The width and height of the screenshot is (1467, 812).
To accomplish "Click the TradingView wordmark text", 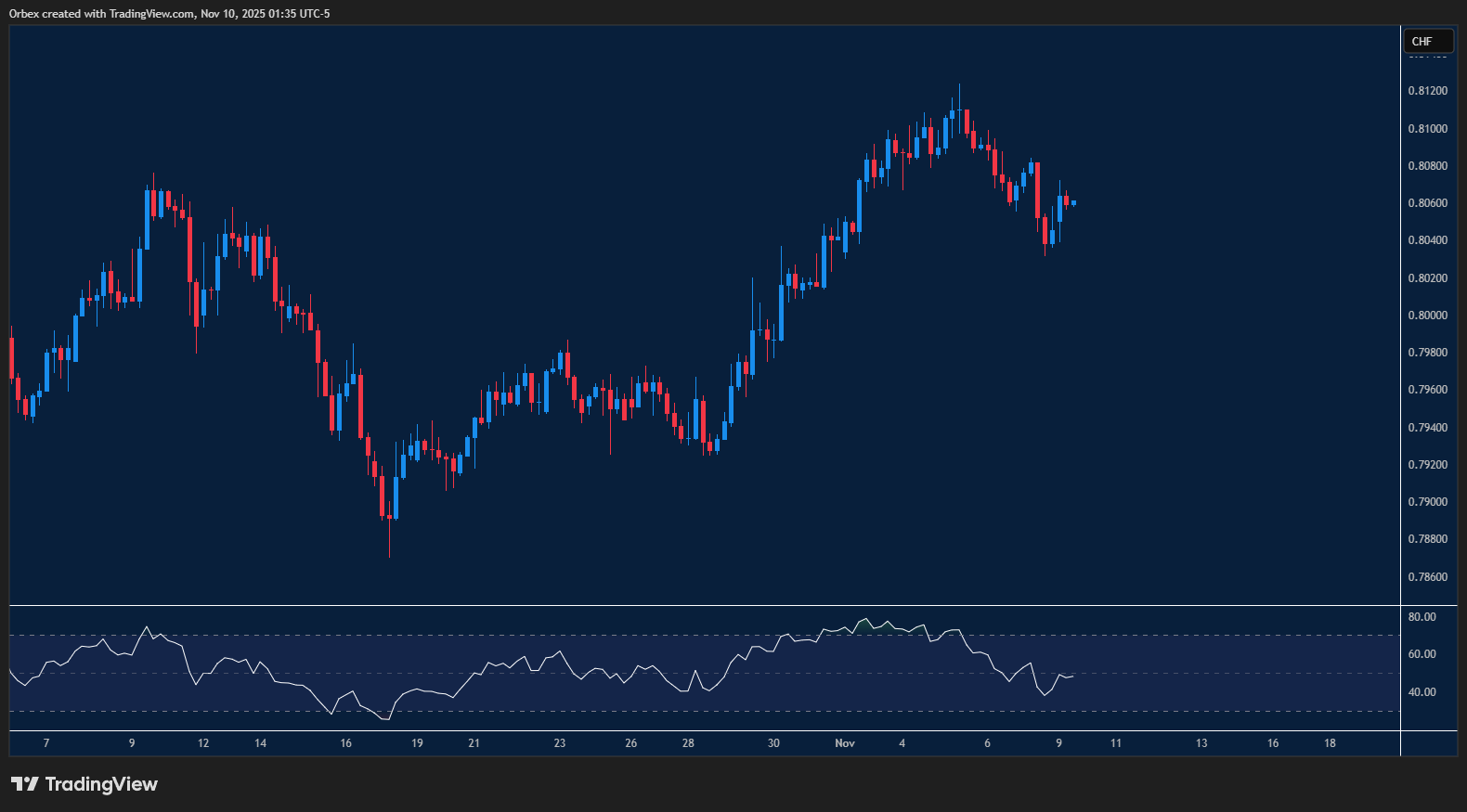I will pyautogui.click(x=101, y=784).
